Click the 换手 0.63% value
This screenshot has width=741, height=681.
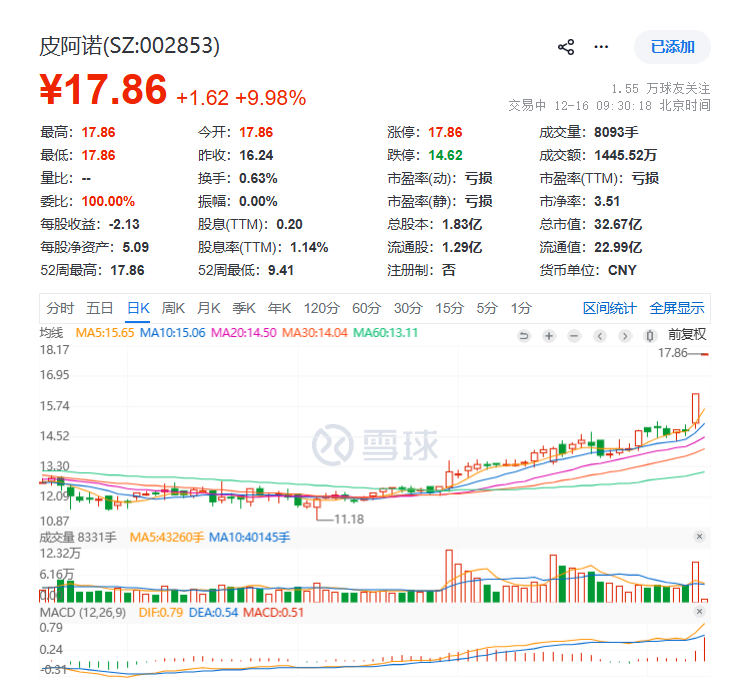pyautogui.click(x=258, y=178)
